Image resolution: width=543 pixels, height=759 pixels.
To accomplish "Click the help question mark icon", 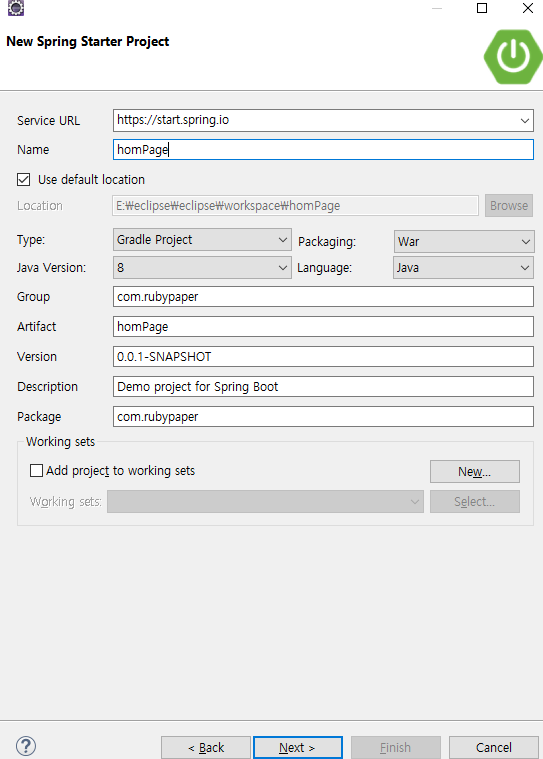I will tap(26, 746).
